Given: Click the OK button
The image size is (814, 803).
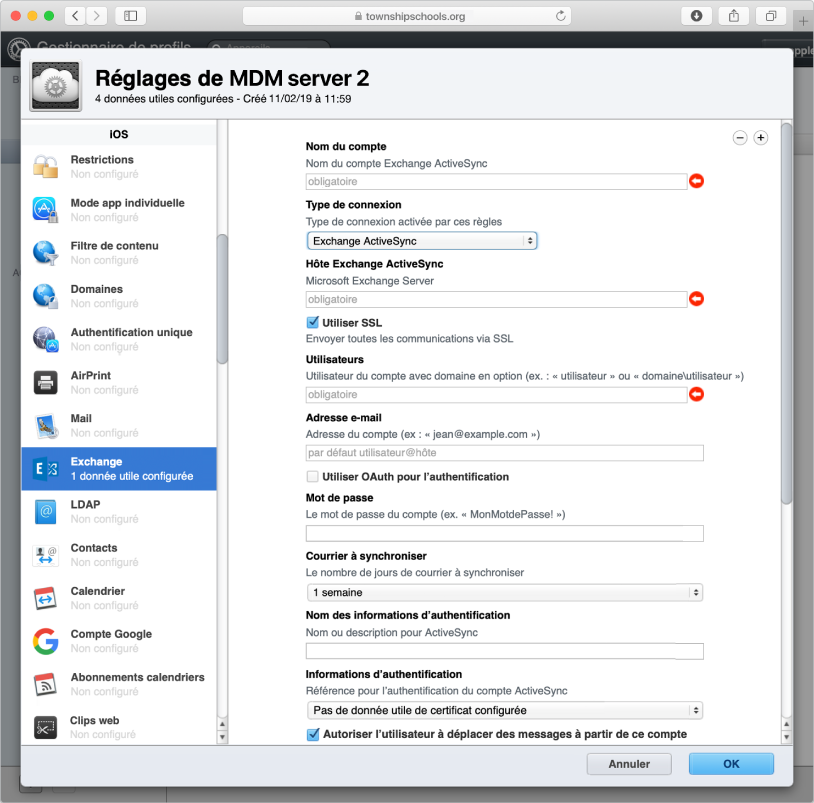Looking at the screenshot, I should coord(731,764).
